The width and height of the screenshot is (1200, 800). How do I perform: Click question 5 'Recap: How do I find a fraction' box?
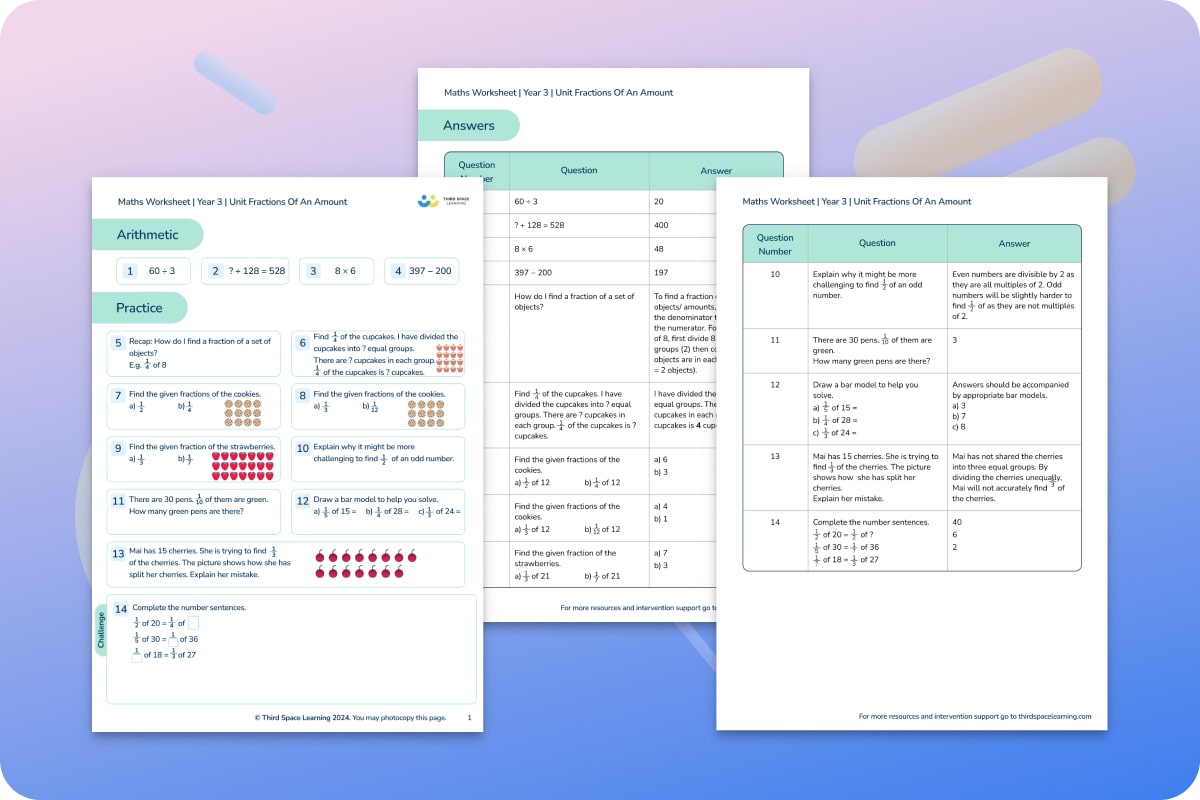(x=192, y=353)
